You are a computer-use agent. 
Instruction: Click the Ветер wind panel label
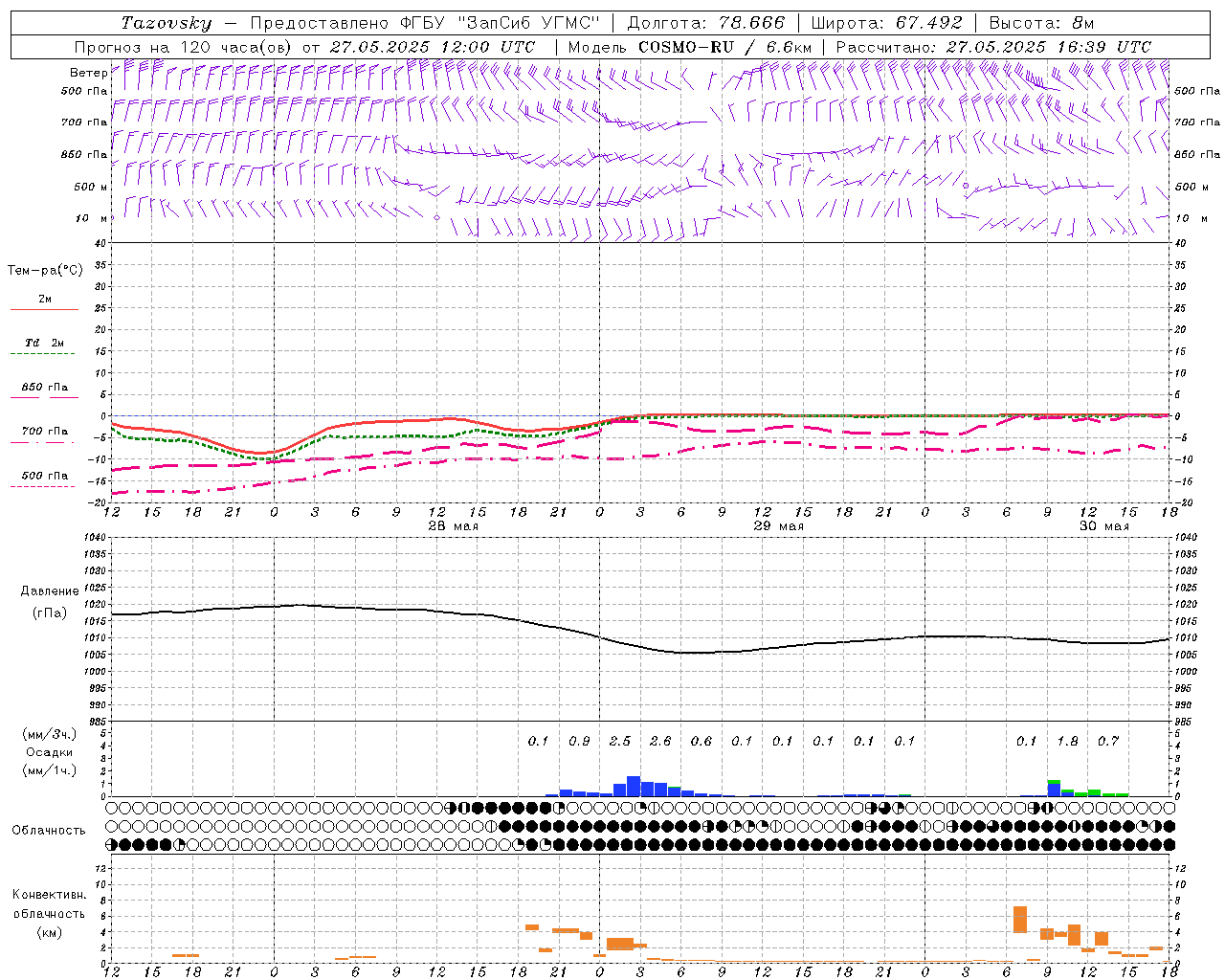pos(88,73)
